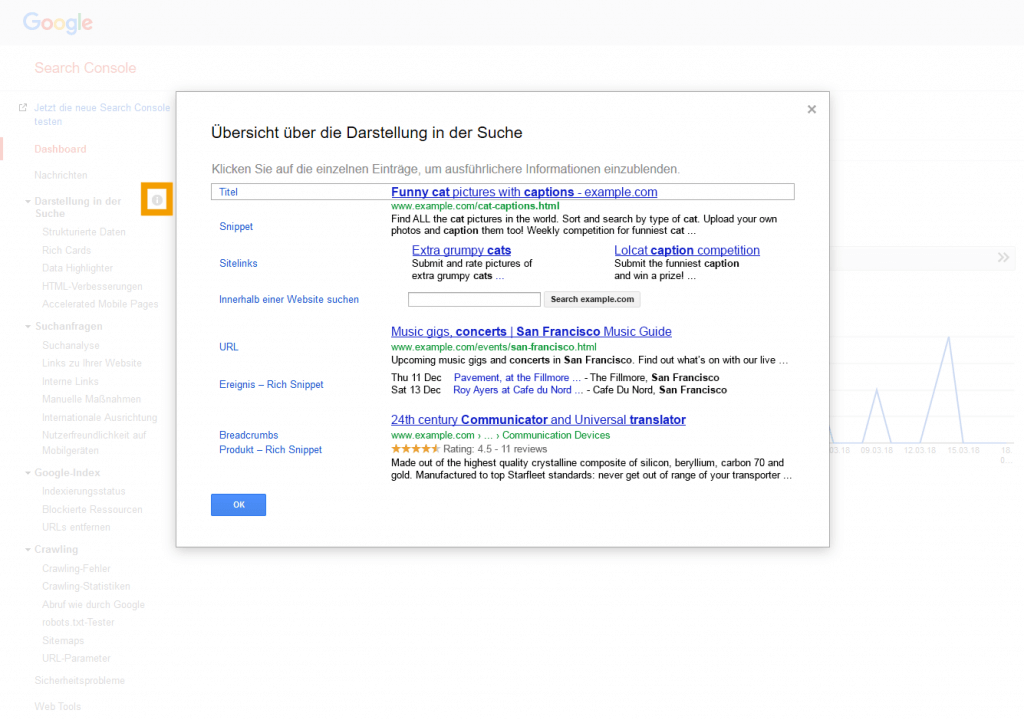
Task: Open Rich Cards in sidebar
Action: point(66,250)
